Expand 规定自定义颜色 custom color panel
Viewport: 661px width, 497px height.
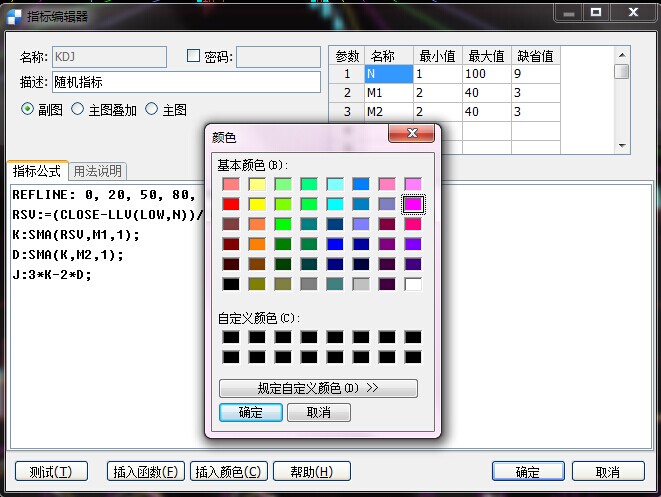[318, 388]
